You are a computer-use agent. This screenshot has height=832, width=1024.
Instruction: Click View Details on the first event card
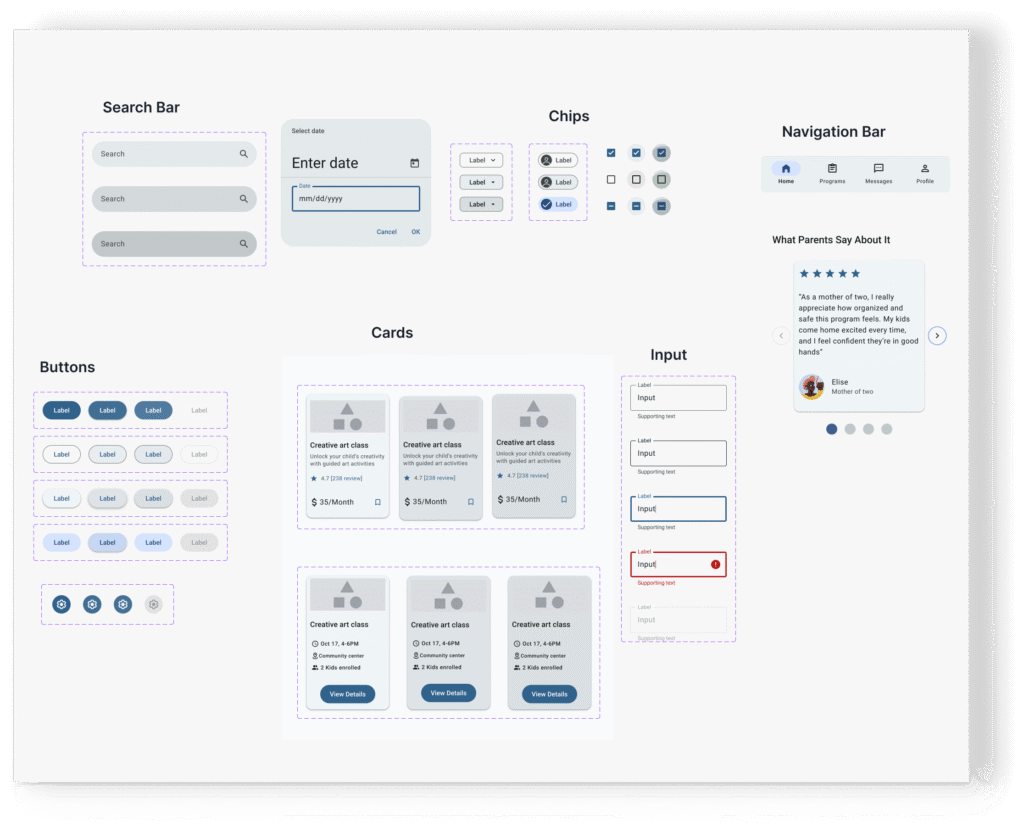(x=347, y=694)
